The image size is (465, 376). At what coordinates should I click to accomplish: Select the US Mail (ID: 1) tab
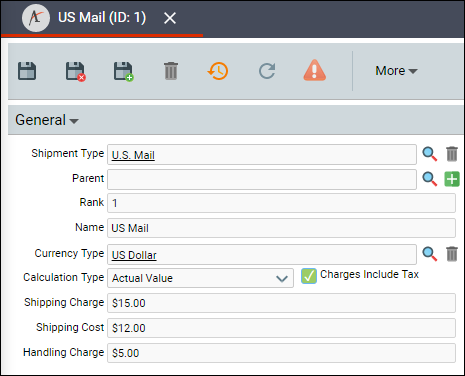click(102, 18)
